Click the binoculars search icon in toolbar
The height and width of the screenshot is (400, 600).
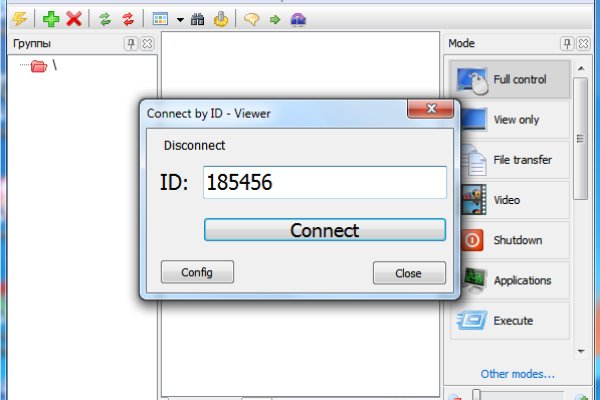coord(198,19)
